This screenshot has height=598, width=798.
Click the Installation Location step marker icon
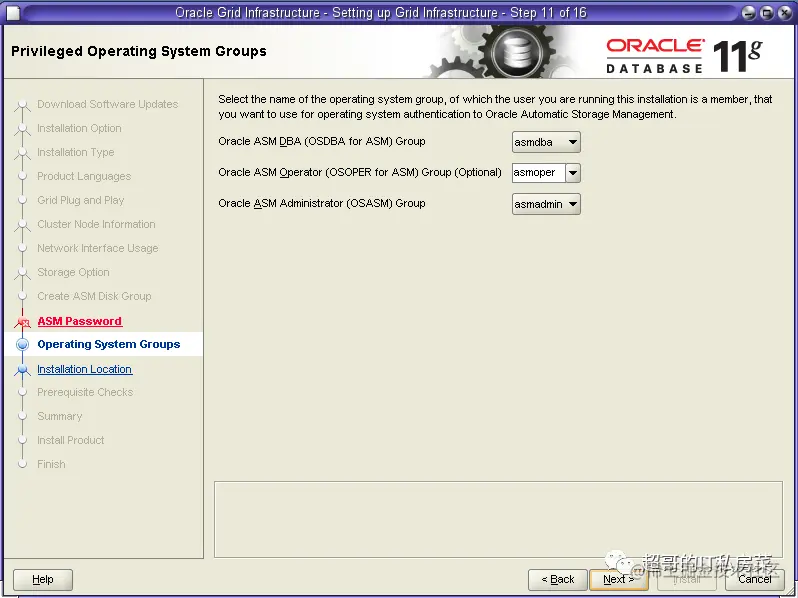coord(22,369)
